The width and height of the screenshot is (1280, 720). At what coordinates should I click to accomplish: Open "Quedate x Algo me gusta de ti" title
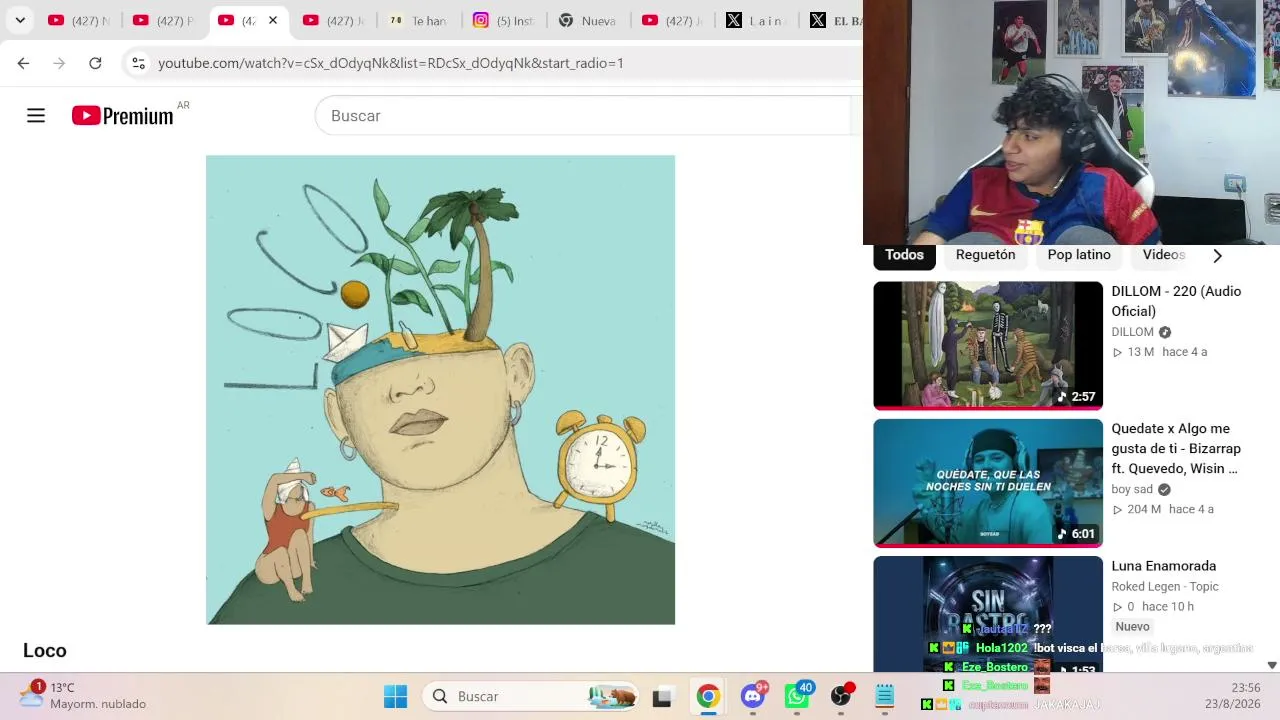(x=1176, y=448)
